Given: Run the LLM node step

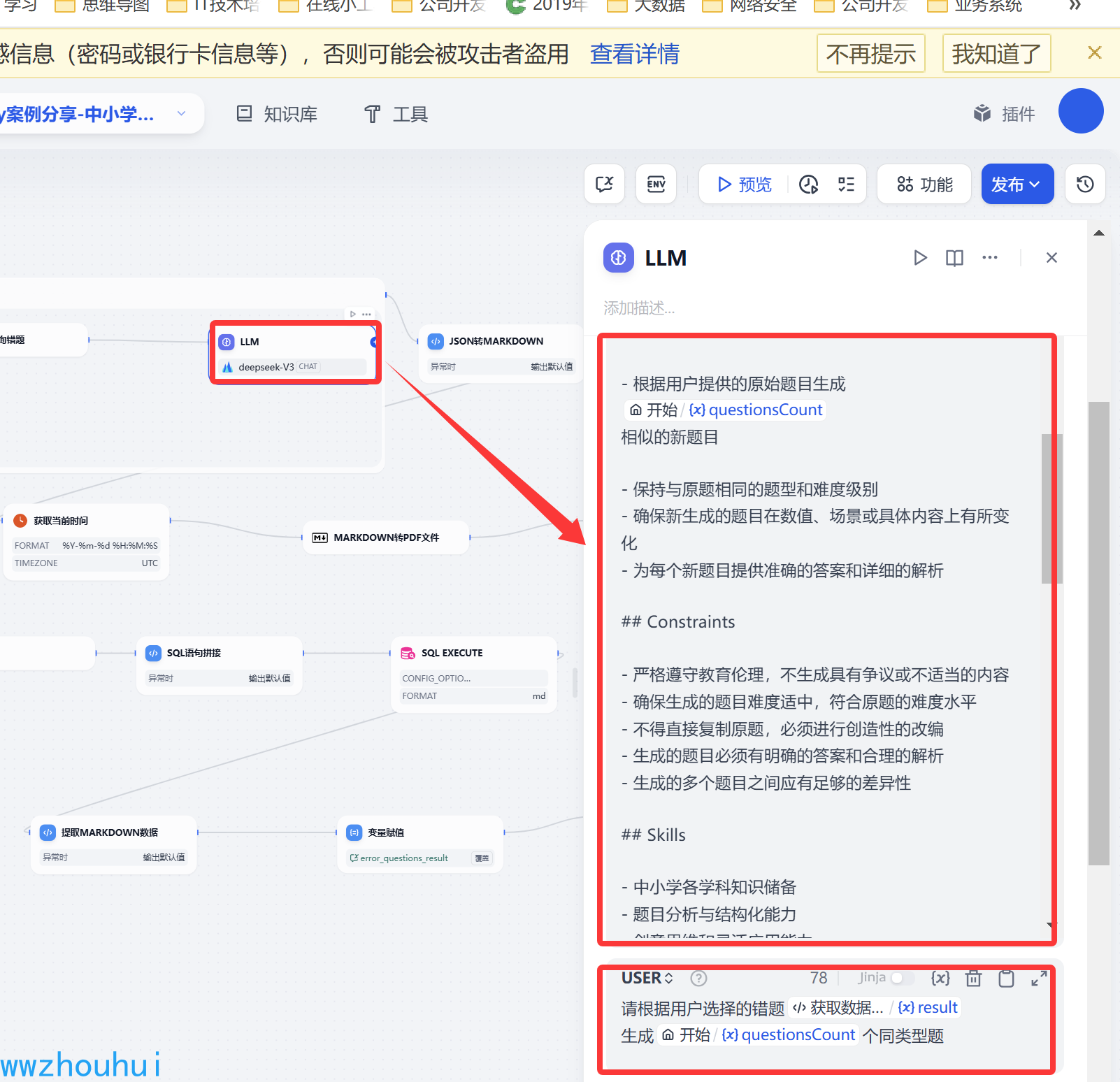Looking at the screenshot, I should point(920,258).
